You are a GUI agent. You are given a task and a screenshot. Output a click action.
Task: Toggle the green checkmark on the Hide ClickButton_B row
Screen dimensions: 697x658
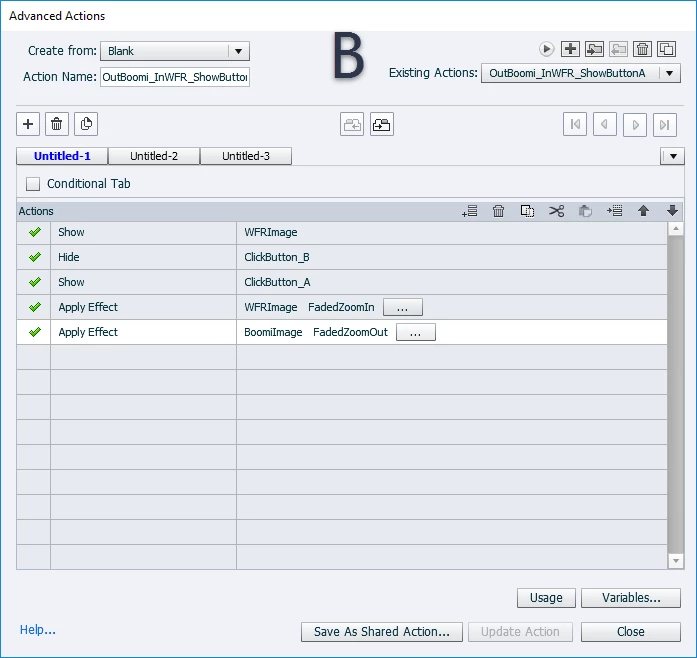pos(34,257)
